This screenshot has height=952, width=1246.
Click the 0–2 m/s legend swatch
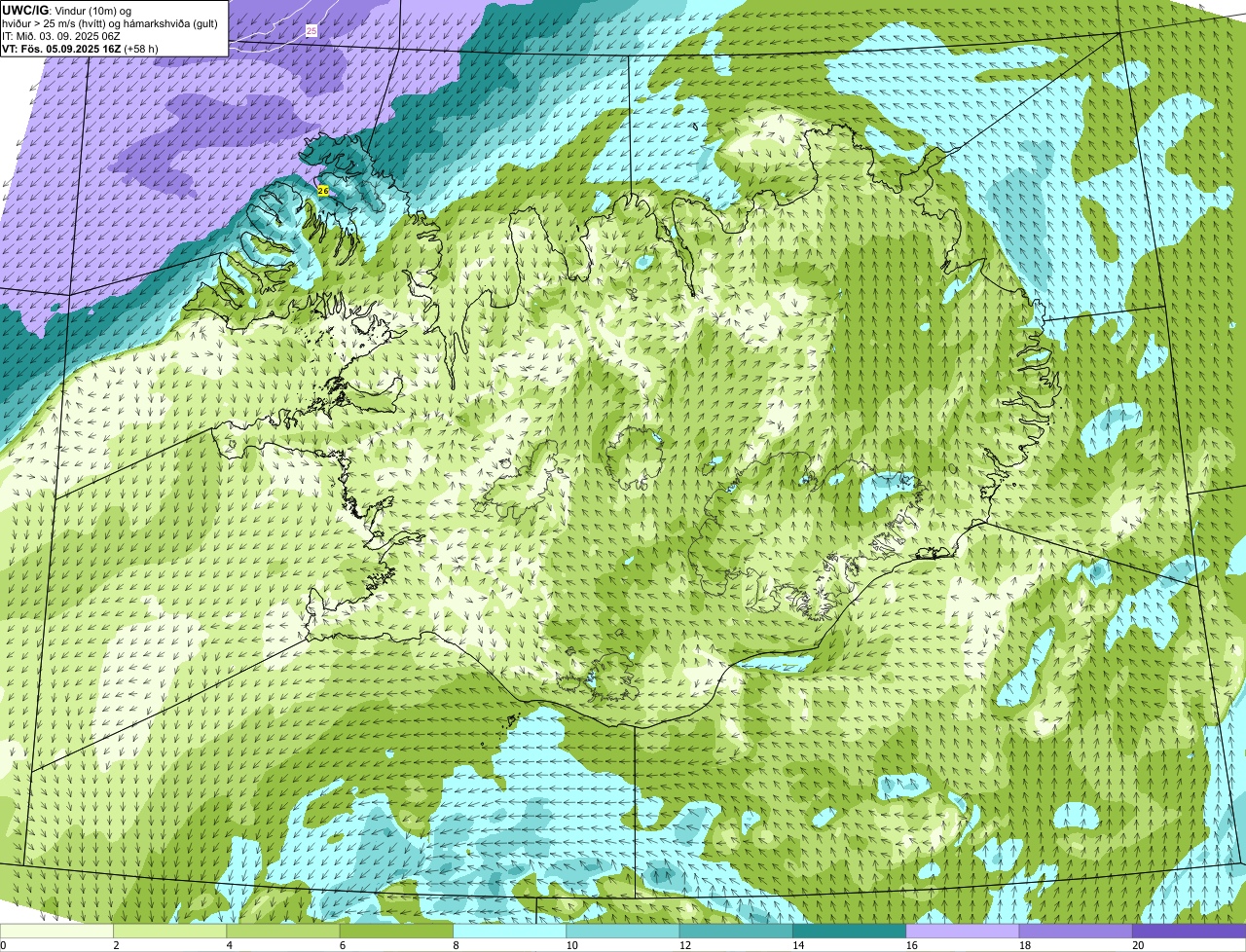tap(56, 931)
